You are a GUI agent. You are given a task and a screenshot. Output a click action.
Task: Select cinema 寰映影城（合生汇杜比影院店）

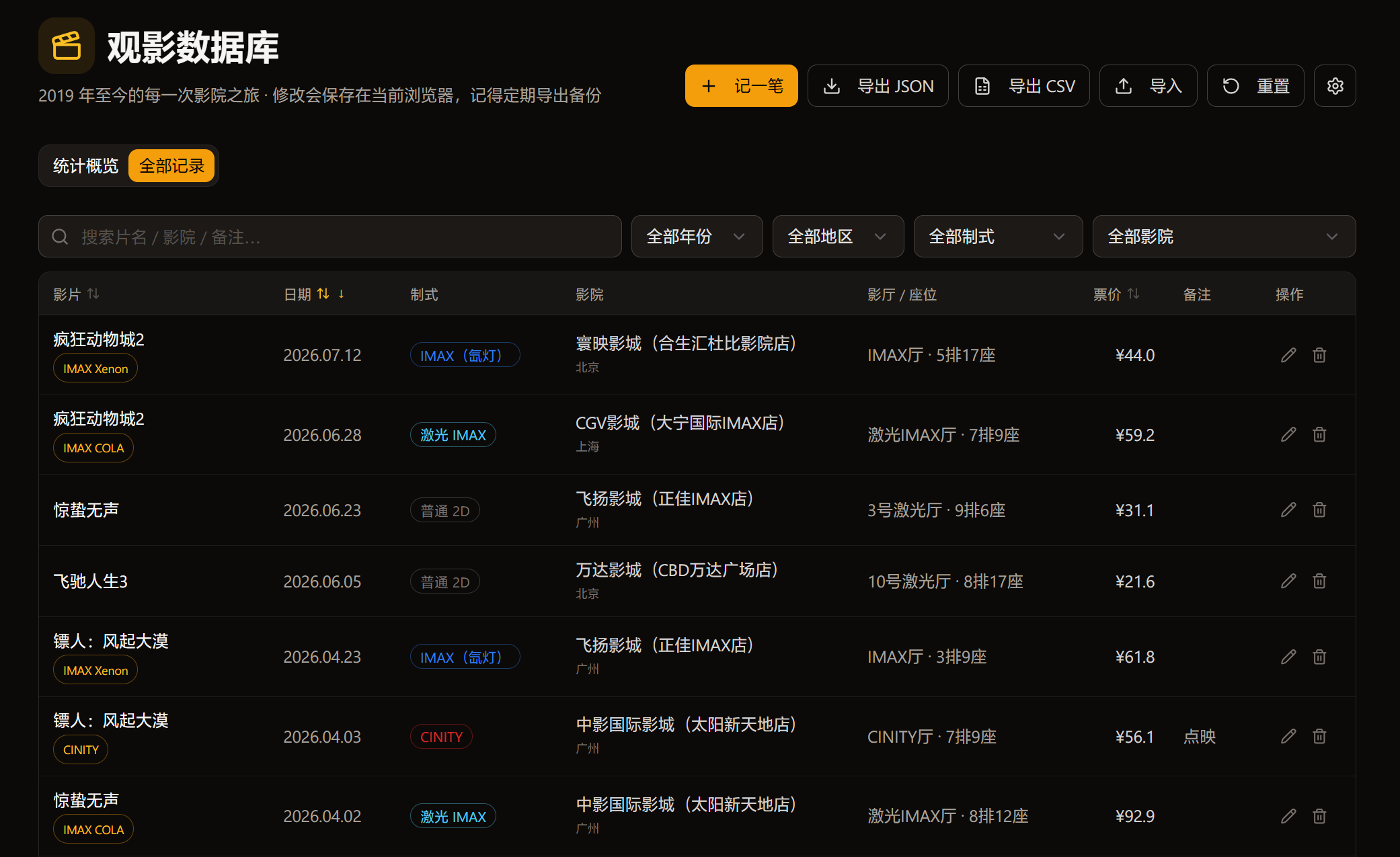[x=686, y=343]
